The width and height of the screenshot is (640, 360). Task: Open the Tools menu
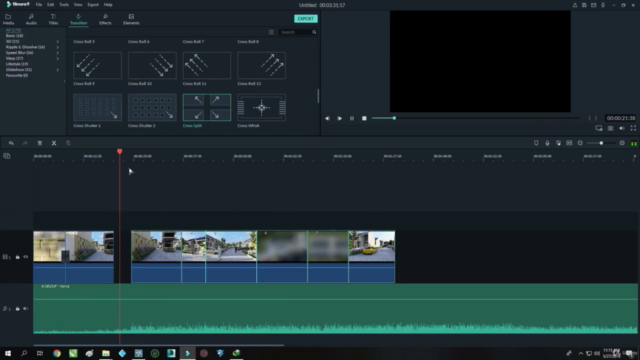coord(64,5)
